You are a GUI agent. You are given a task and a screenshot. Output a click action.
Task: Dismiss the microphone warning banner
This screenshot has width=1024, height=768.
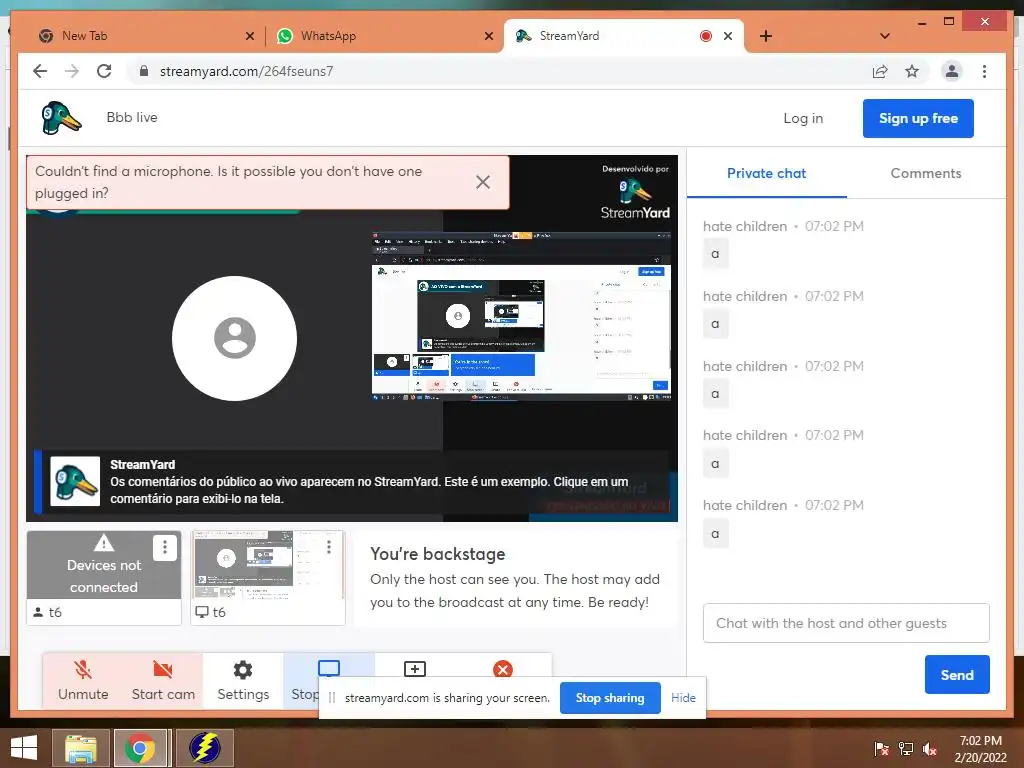(x=483, y=182)
